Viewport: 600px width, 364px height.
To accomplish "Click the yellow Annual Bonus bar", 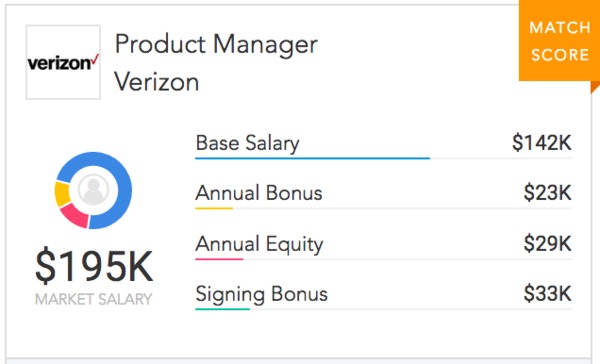I will point(214,208).
